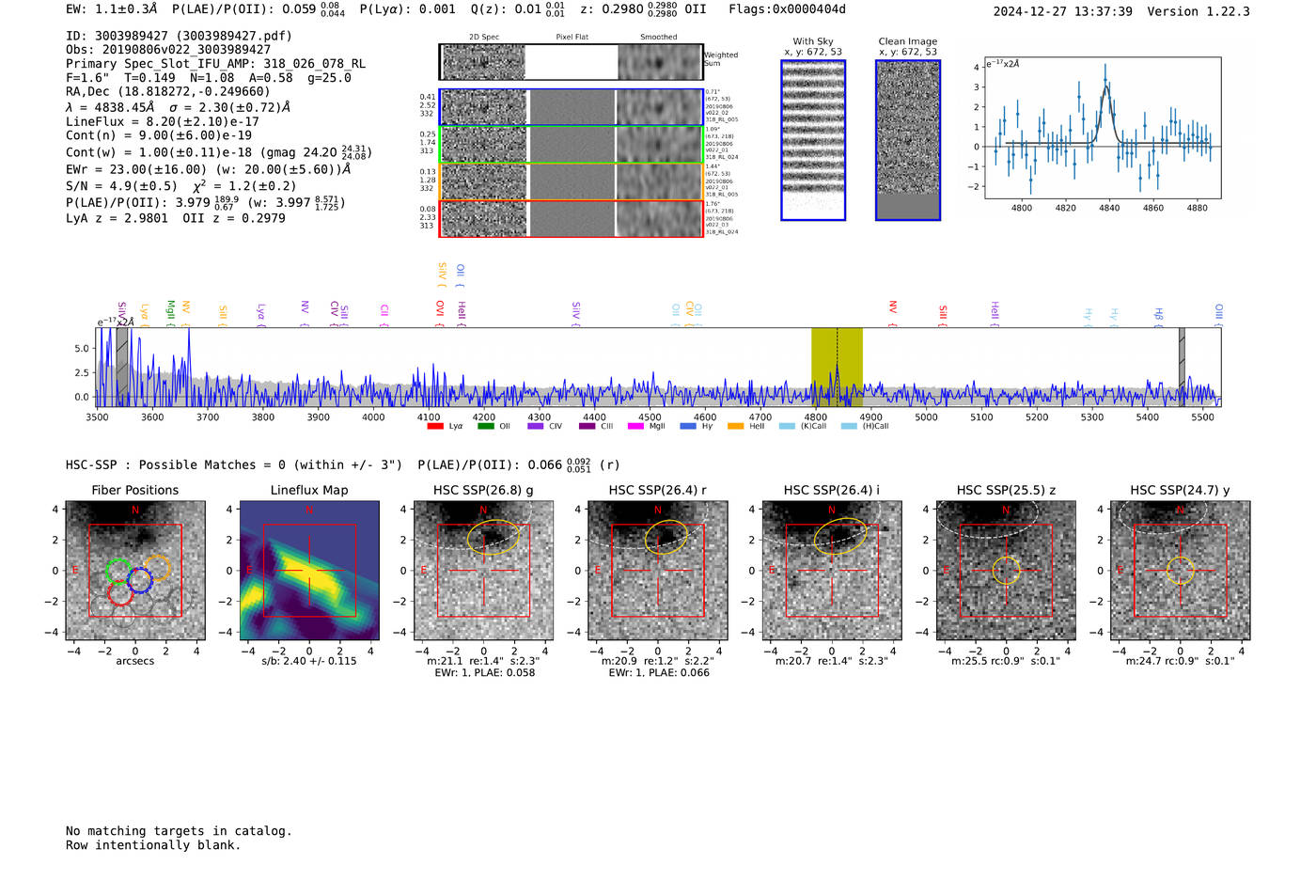This screenshot has width=1316, height=896.
Task: Click the orange fiber circle
Action: click(x=157, y=568)
